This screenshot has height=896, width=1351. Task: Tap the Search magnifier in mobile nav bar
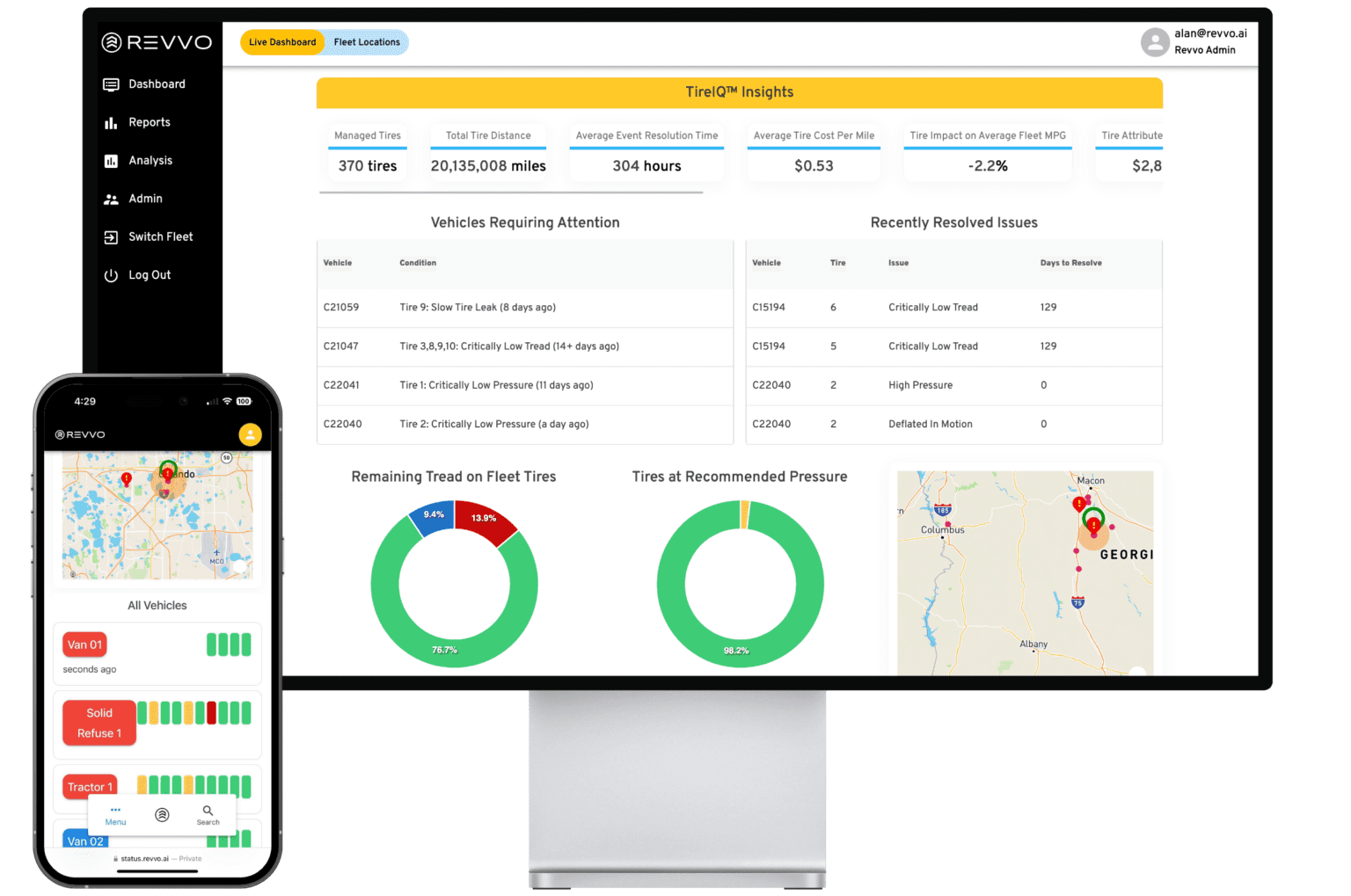pos(208,811)
